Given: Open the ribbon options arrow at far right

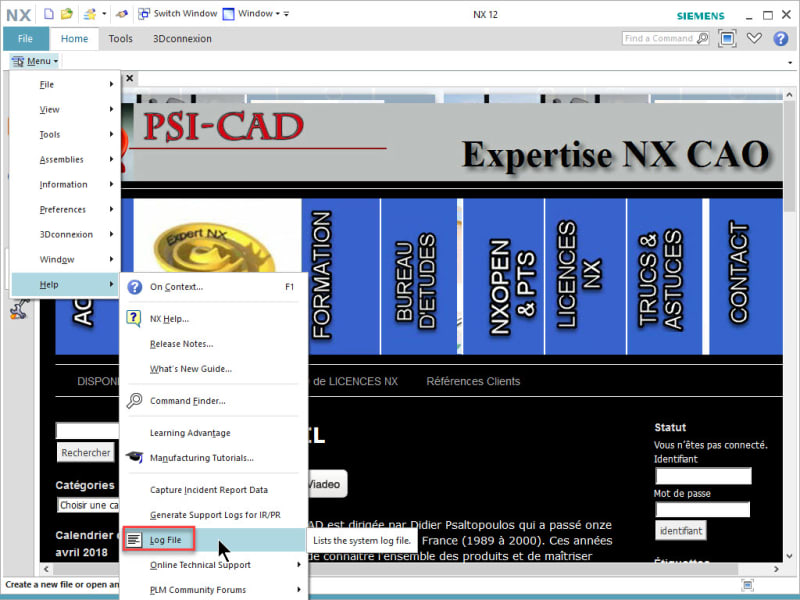Looking at the screenshot, I should (x=790, y=62).
